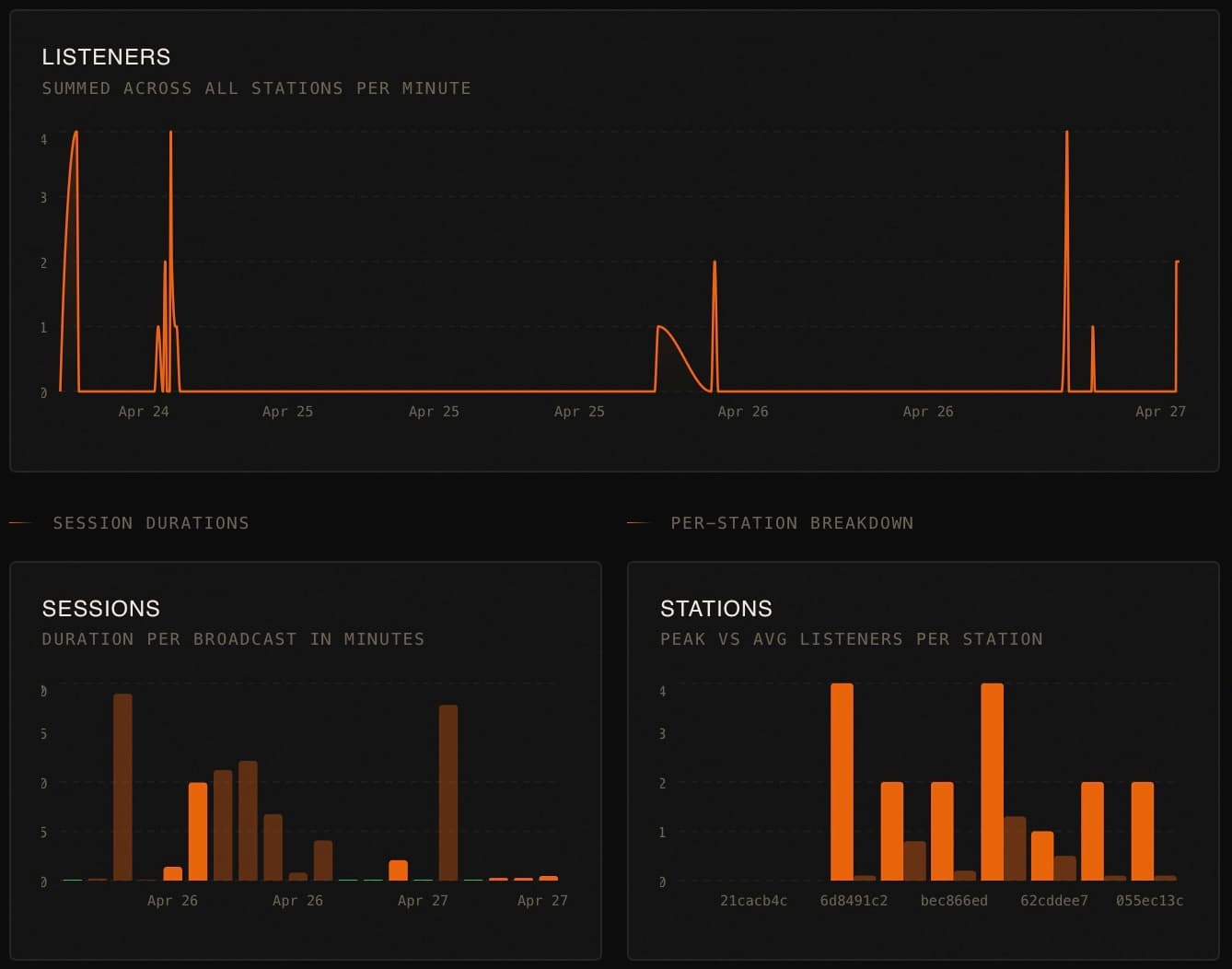Image resolution: width=1232 pixels, height=969 pixels.
Task: Click 'DURATION PER BROADCAST IN MINUTES' subtitle
Action: click(x=233, y=639)
